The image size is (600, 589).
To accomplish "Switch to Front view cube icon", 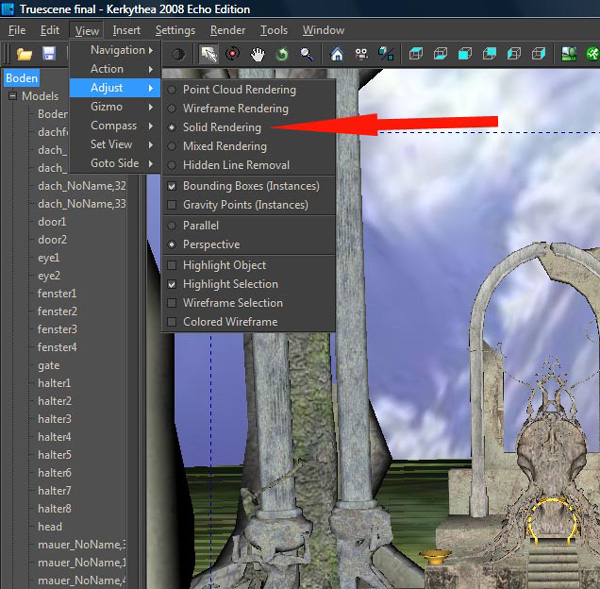I will click(x=465, y=54).
